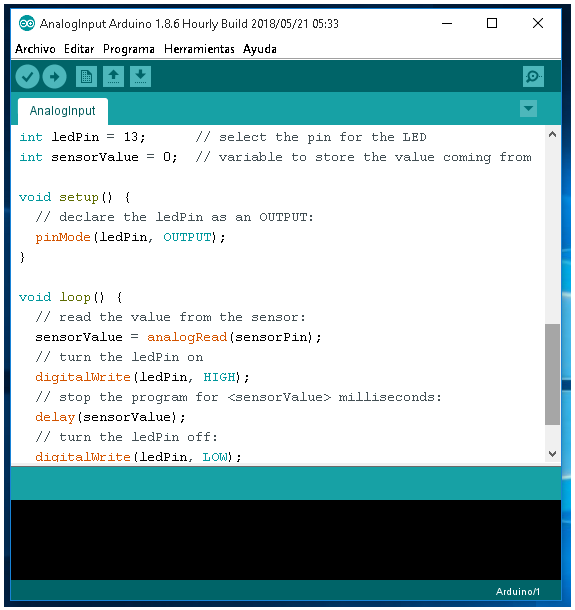
Task: Click the Arduino logo in the title bar
Action: pyautogui.click(x=27, y=24)
